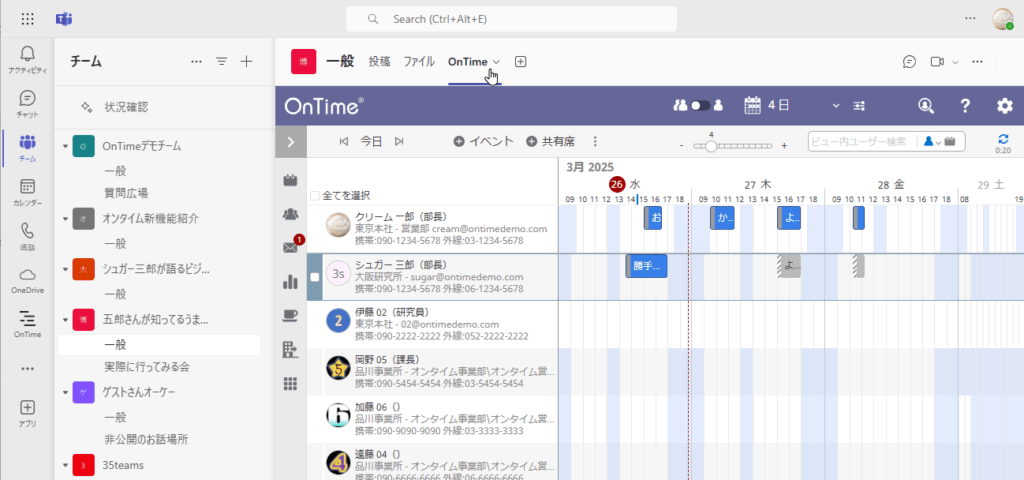1024x480 pixels.
Task: Open user filter dropdown in search box
Action: [x=931, y=141]
